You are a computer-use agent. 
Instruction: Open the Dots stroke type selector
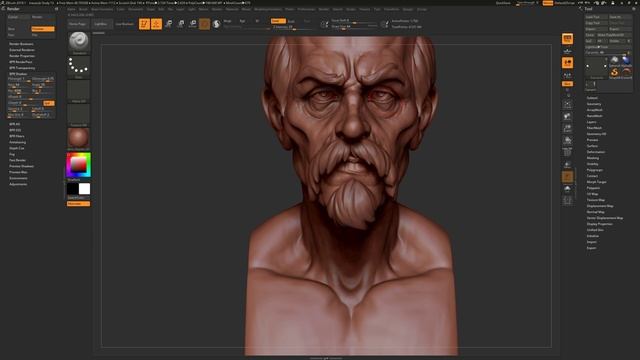click(78, 67)
